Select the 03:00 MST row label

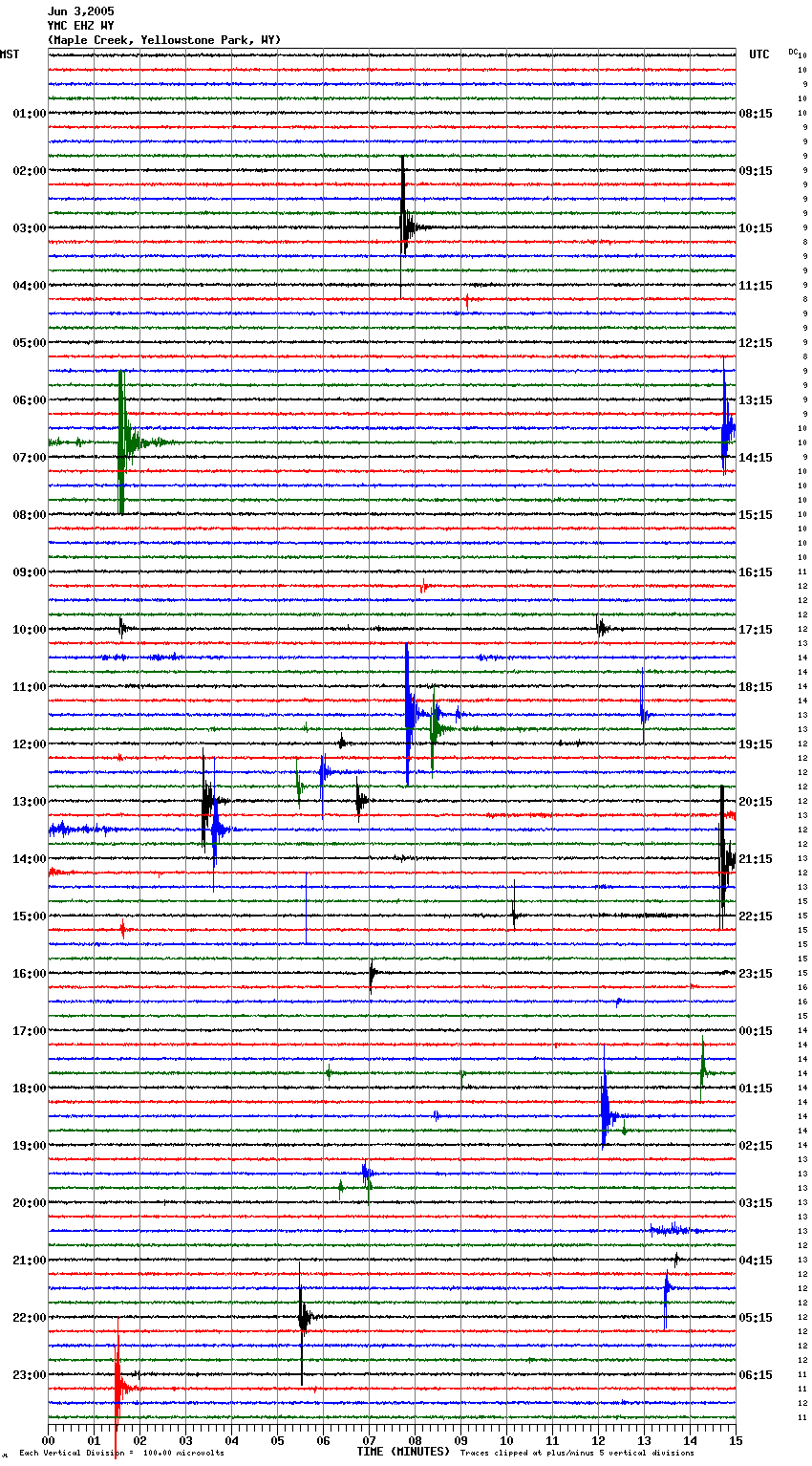[29, 228]
